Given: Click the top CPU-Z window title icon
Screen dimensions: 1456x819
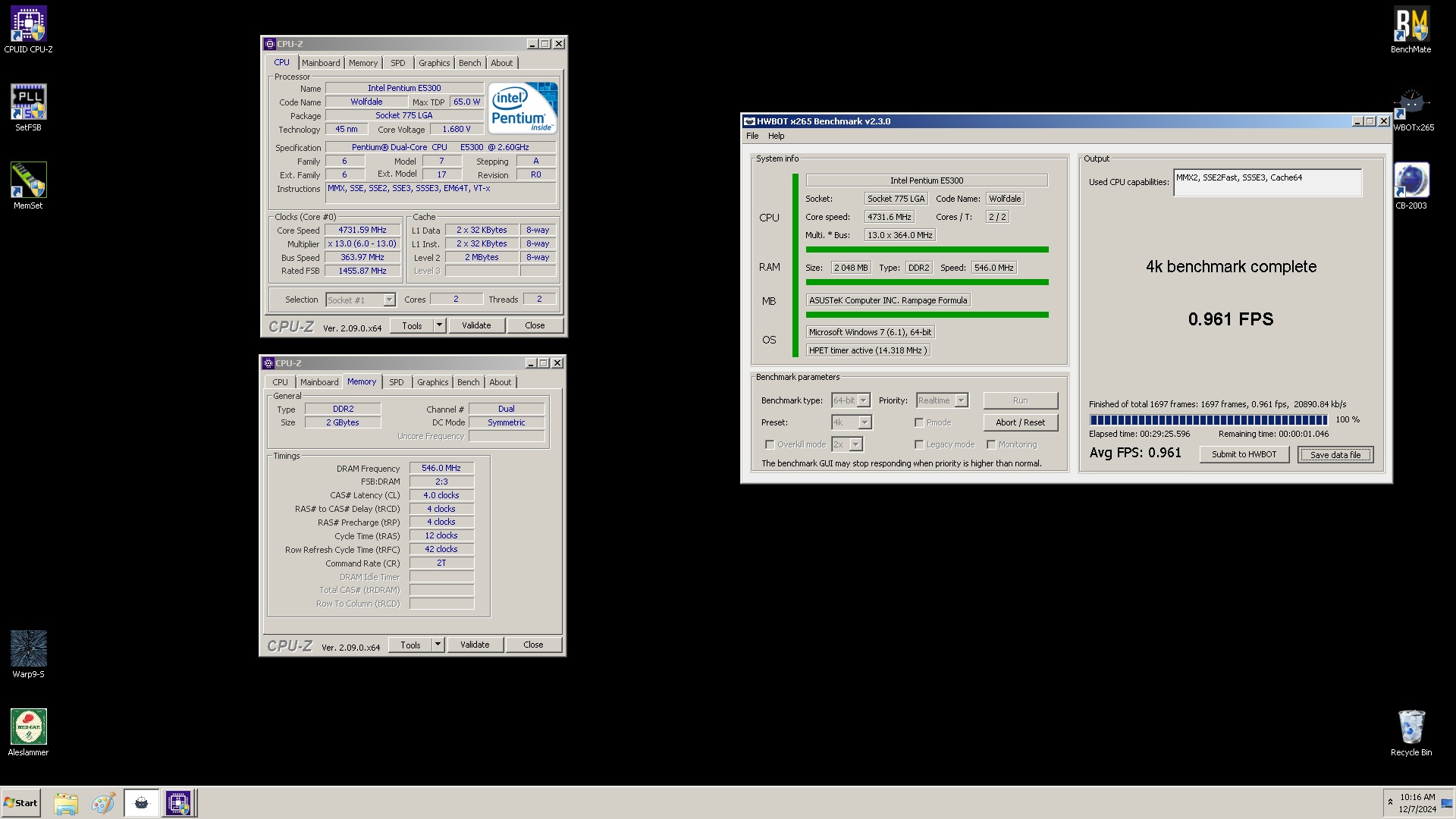Looking at the screenshot, I should (x=270, y=44).
